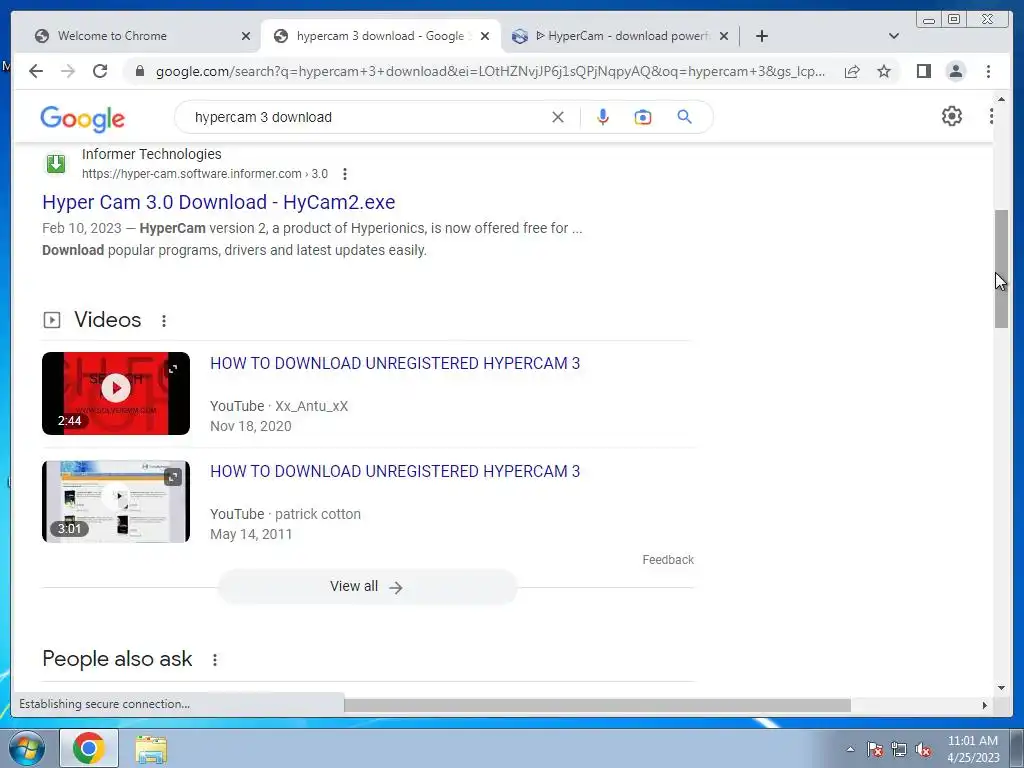Click the scroll down arrow
The width and height of the screenshot is (1024, 768).
(x=1001, y=688)
